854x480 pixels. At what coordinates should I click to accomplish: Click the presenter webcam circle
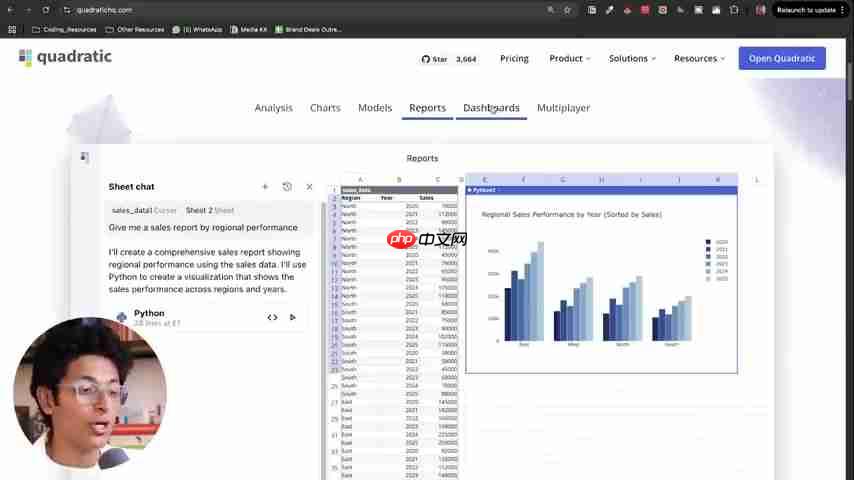tap(90, 393)
